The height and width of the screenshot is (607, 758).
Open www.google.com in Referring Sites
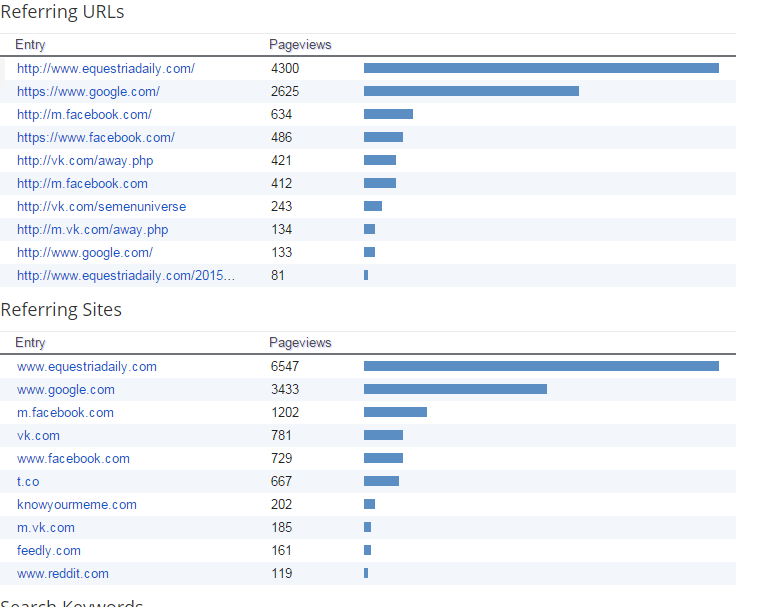click(66, 390)
